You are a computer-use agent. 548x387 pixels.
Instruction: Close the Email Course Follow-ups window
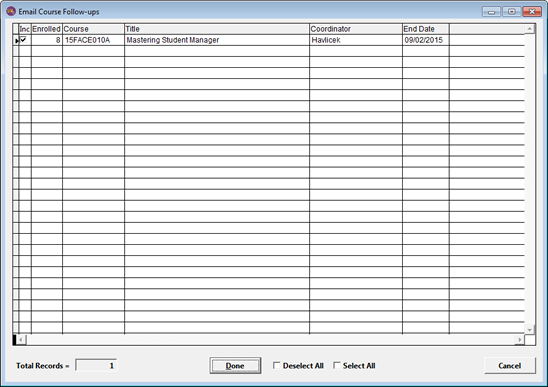pos(532,12)
